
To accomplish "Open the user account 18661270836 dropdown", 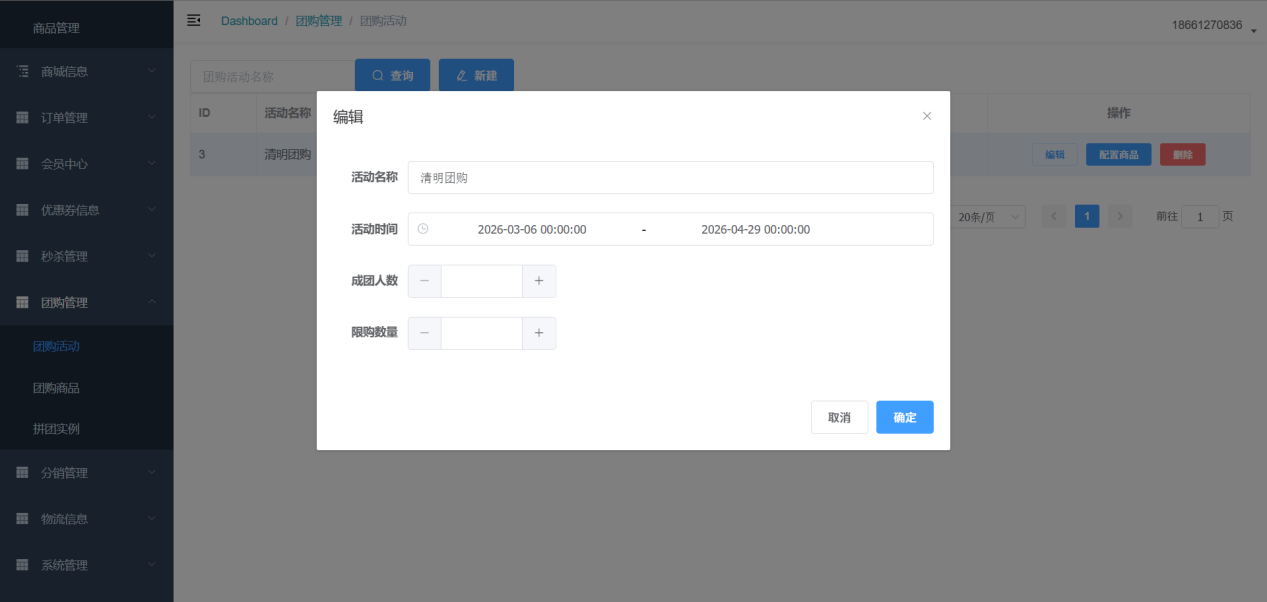I will (1213, 25).
